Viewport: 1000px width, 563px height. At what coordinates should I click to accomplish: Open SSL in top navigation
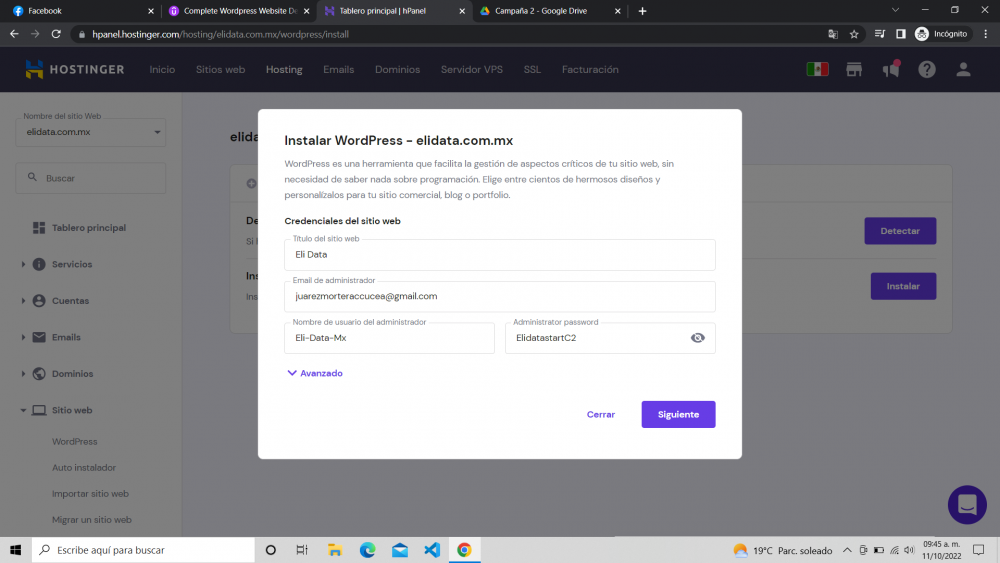(x=532, y=69)
